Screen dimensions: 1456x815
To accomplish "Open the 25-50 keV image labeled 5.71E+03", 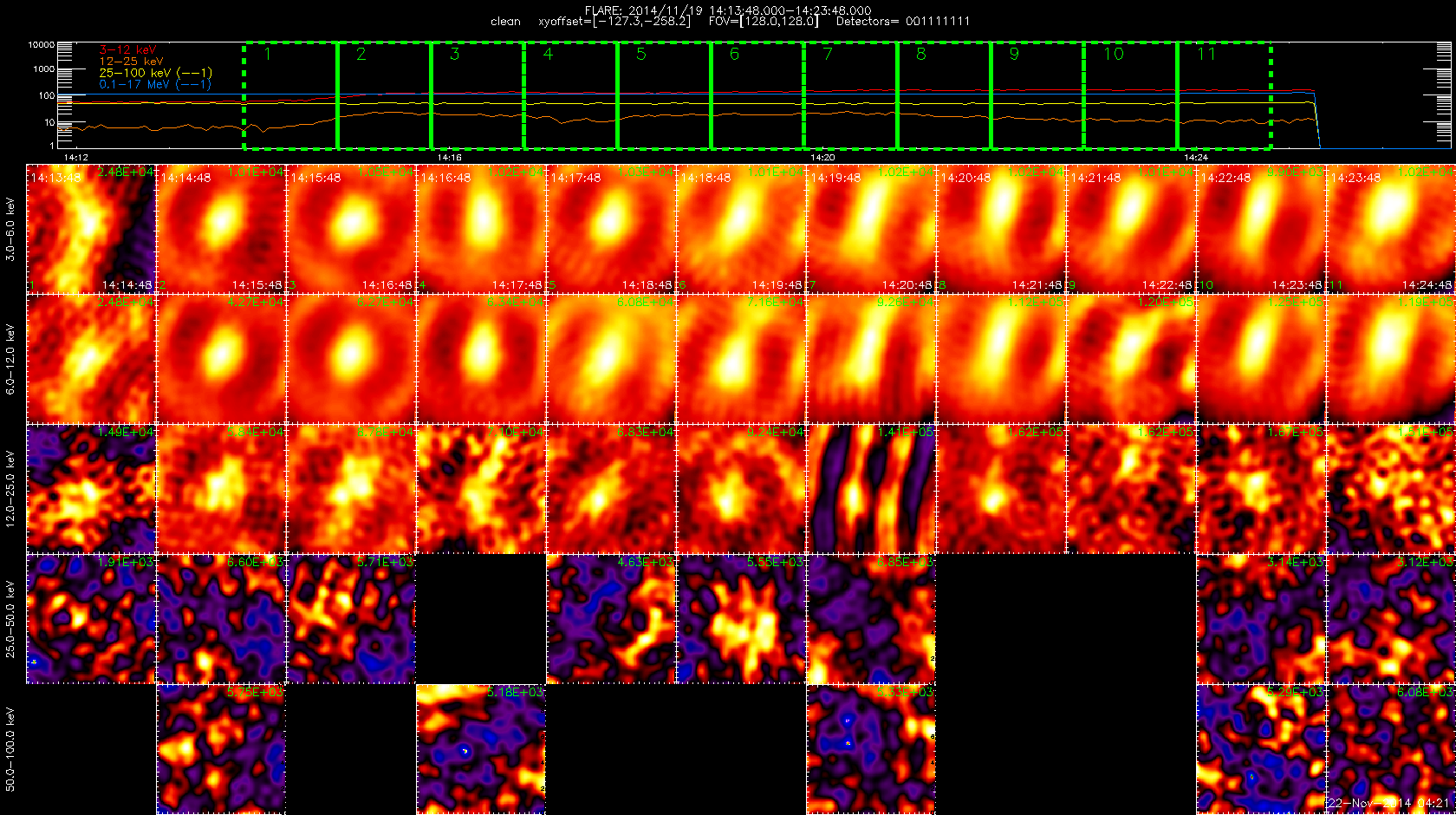I will (351, 619).
